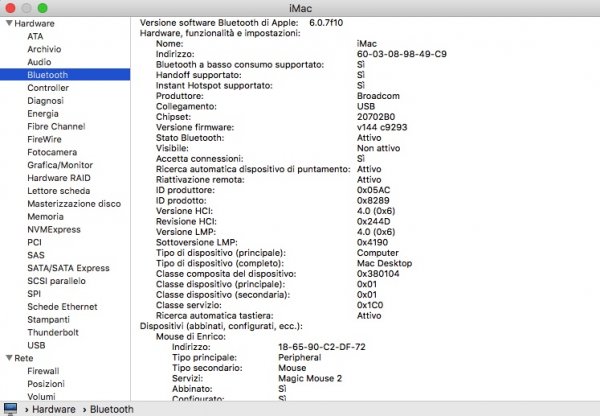Select Hardware RAID in the sidebar
The height and width of the screenshot is (416, 600).
click(x=59, y=178)
